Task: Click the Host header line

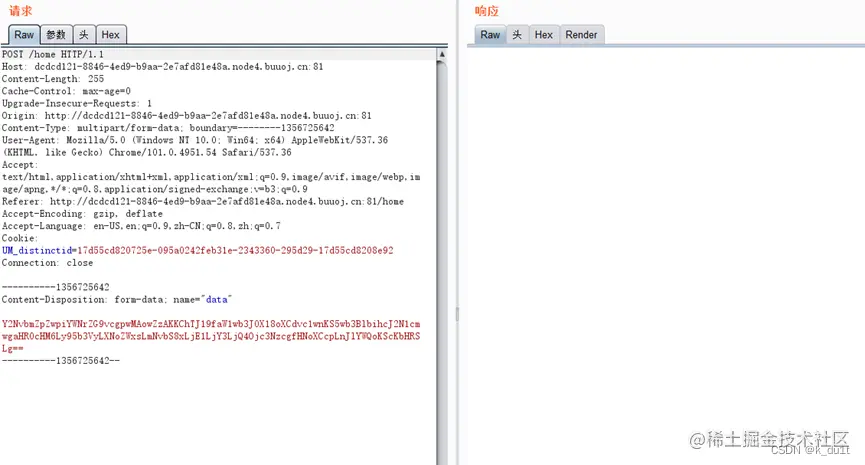Action: 162,66
